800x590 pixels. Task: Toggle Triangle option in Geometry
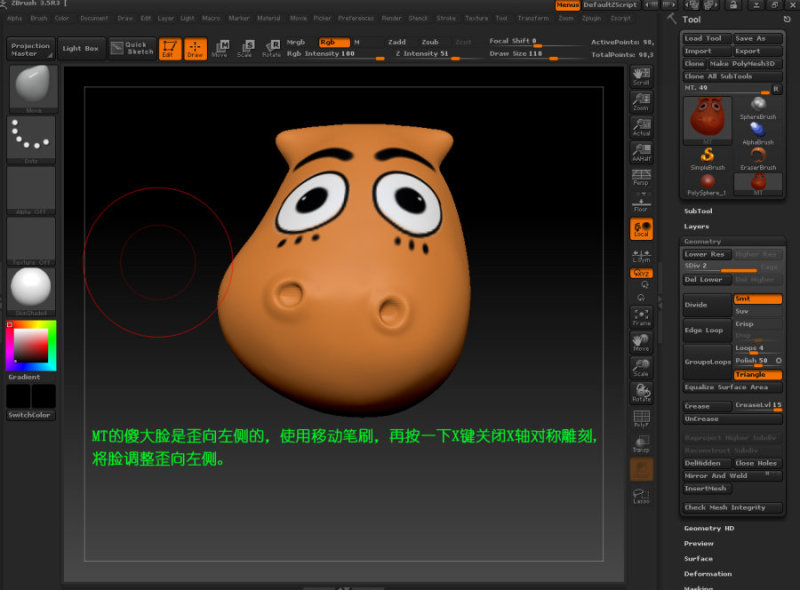[x=758, y=375]
